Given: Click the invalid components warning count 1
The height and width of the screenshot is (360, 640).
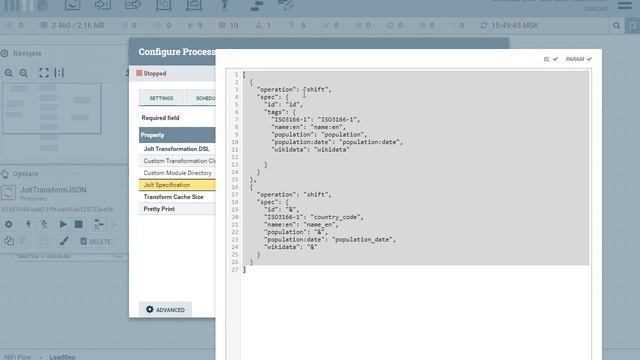Looking at the screenshot, I should (263, 25).
